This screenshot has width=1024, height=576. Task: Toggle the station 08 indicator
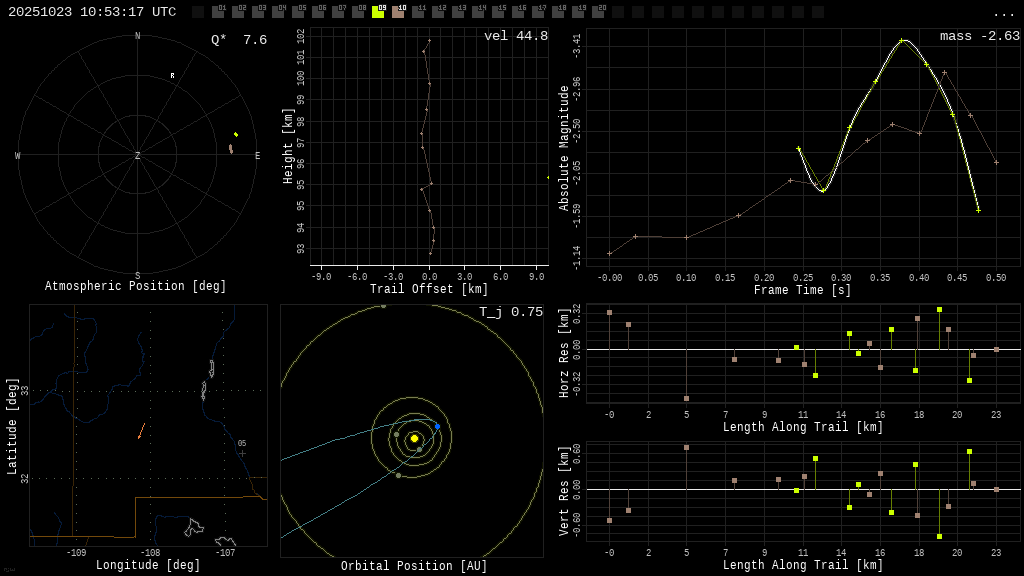pyautogui.click(x=358, y=12)
